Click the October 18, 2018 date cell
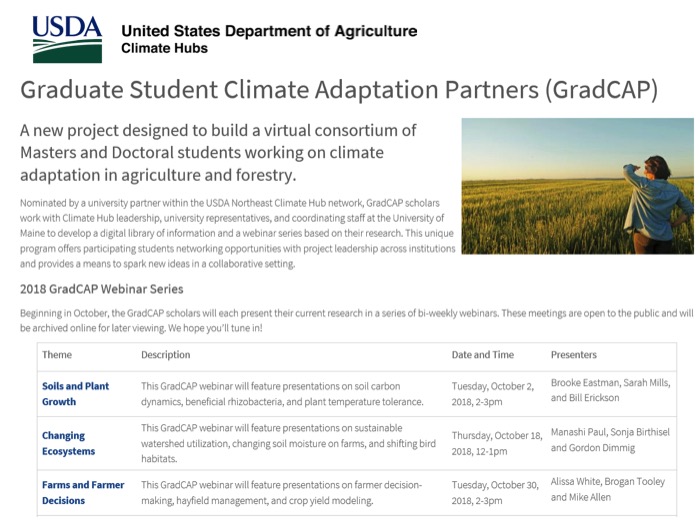 tap(497, 443)
